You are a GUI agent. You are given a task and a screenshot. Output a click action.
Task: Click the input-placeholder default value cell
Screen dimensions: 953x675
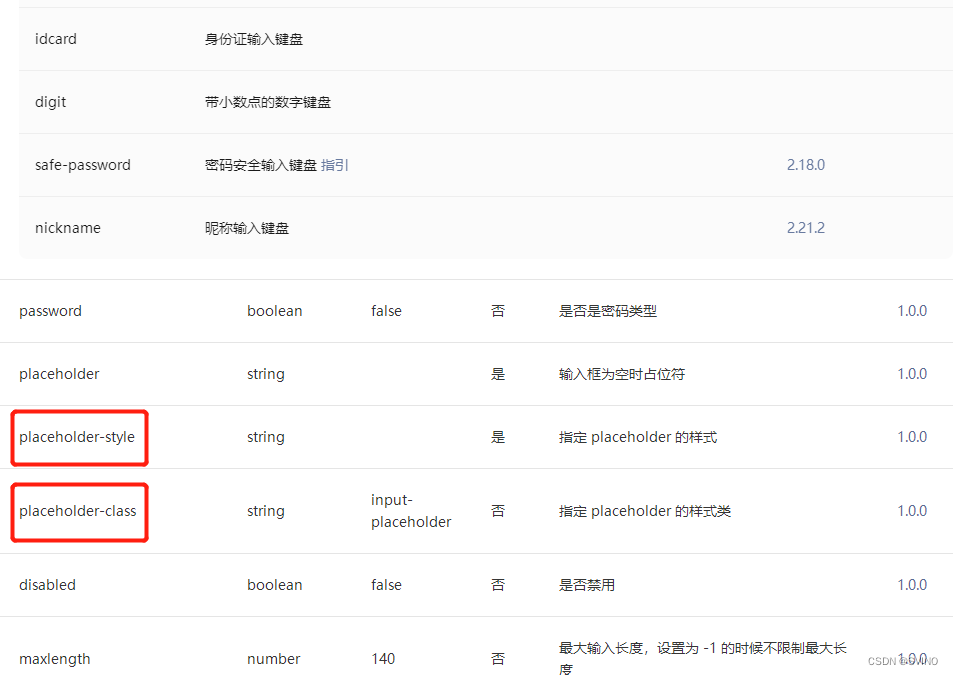[x=409, y=511]
